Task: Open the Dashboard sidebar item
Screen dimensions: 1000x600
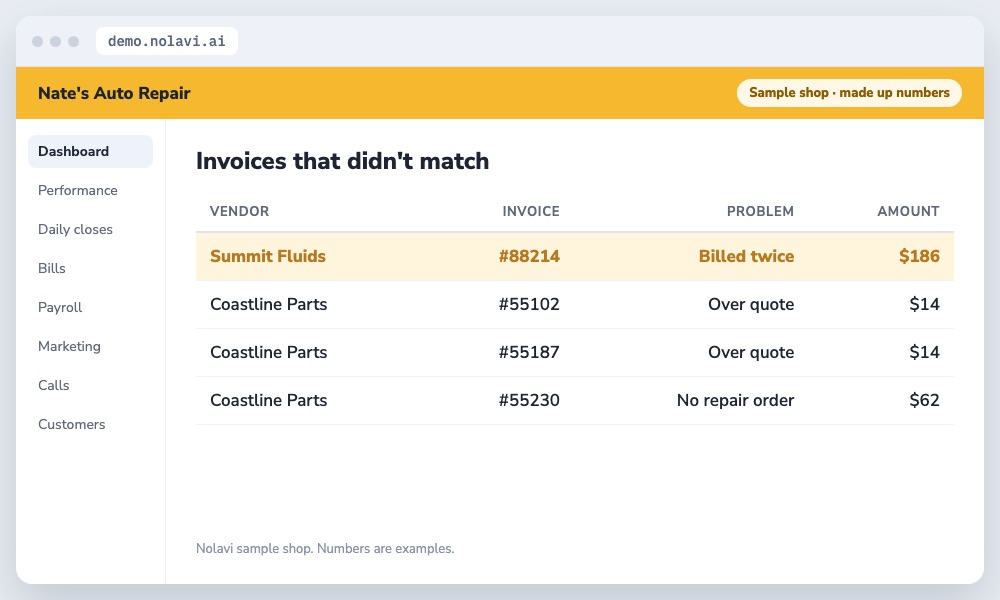Action: pos(90,151)
